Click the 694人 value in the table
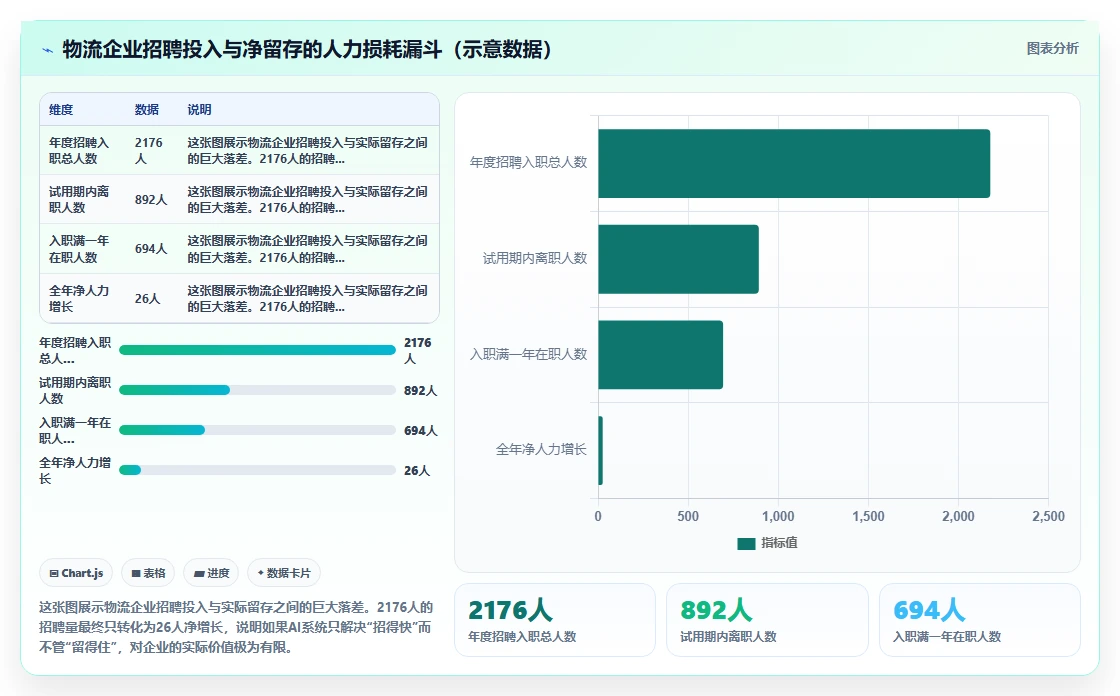Screen dimensions: 1120x696 coord(151,249)
